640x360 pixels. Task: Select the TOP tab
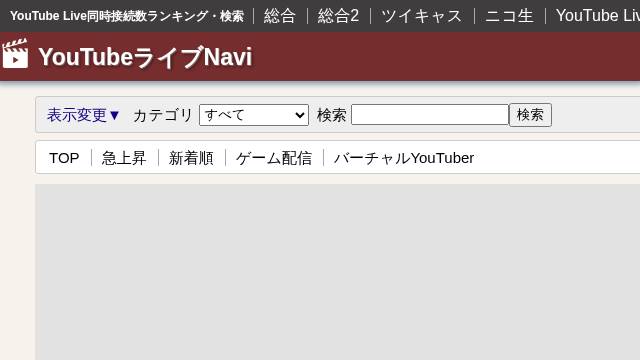[x=64, y=158]
